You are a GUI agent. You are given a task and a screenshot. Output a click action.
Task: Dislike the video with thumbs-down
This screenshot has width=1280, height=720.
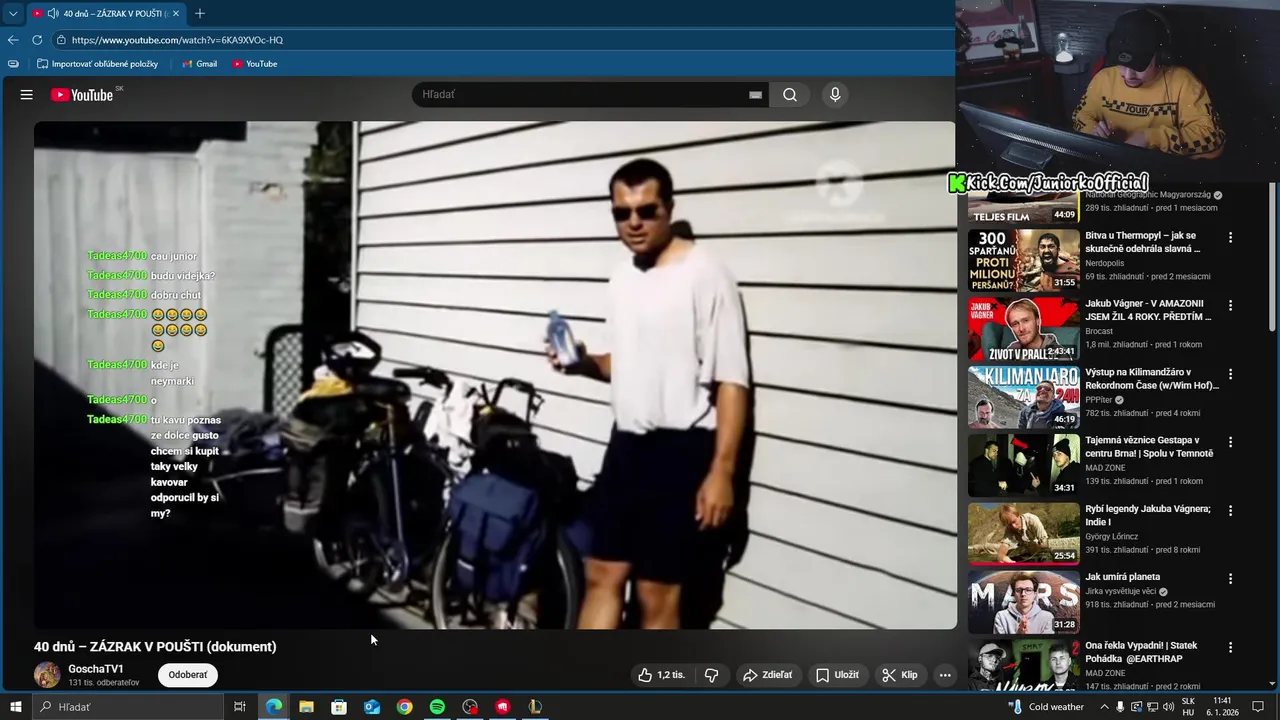click(712, 675)
